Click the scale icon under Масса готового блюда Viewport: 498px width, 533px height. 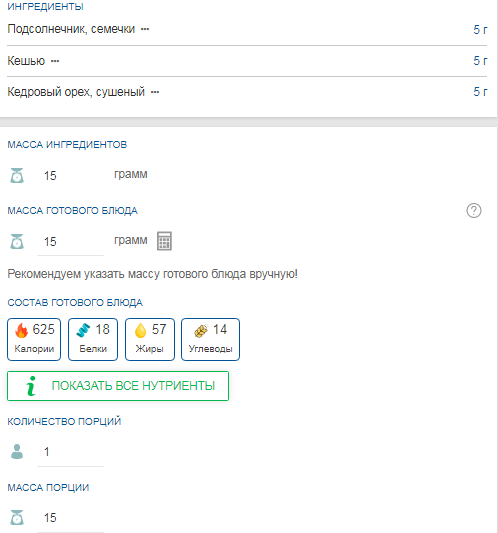[17, 241]
